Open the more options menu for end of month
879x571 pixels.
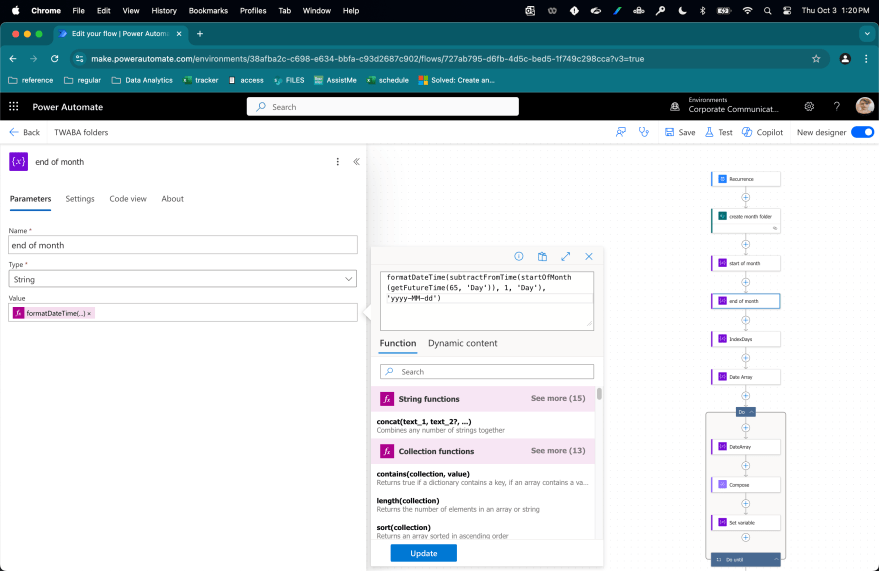[337, 161]
